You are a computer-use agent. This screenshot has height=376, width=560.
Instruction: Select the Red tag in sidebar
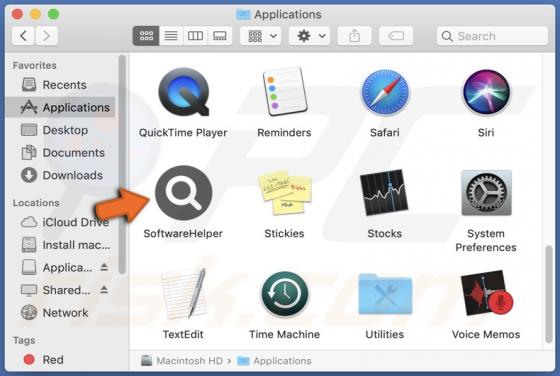tap(60, 360)
